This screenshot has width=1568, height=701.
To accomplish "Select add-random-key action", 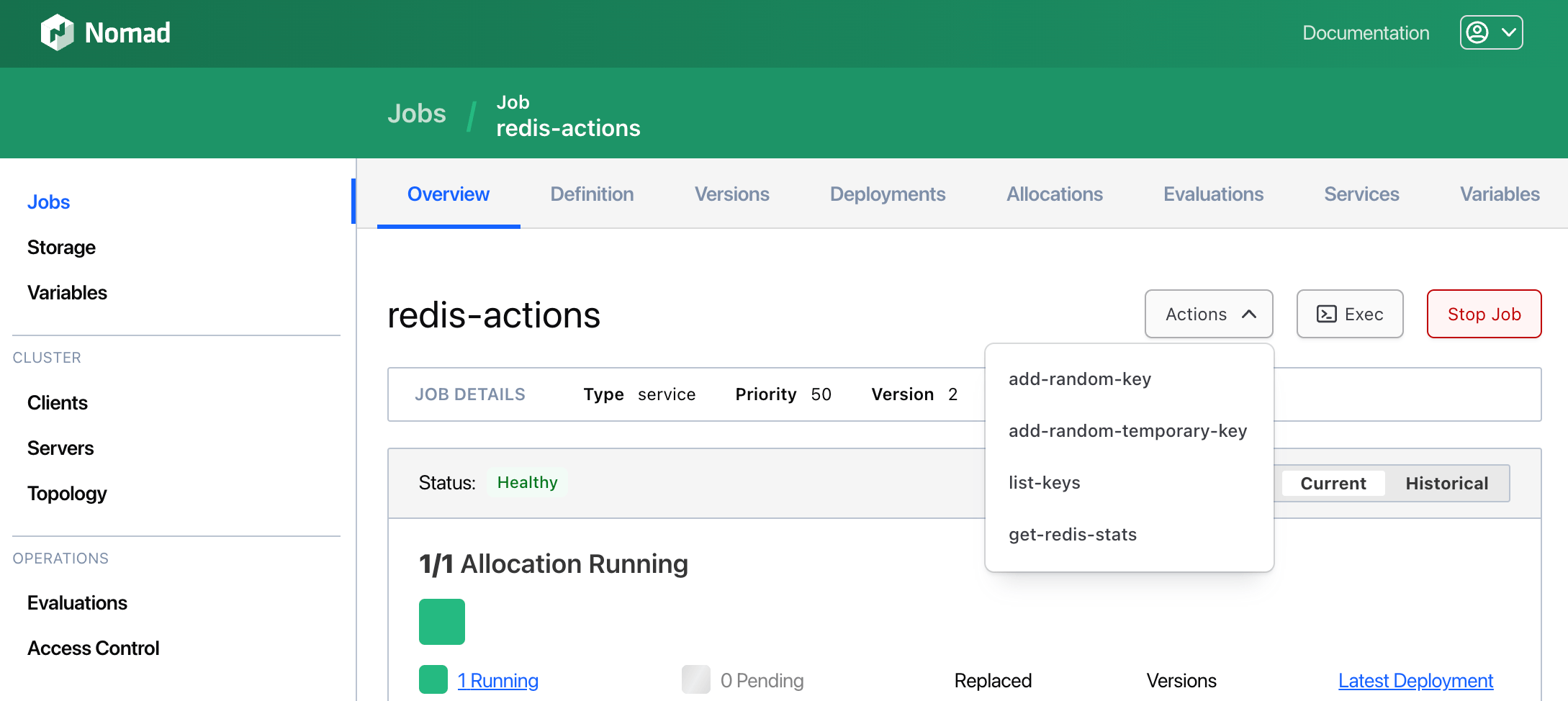I will pos(1079,379).
